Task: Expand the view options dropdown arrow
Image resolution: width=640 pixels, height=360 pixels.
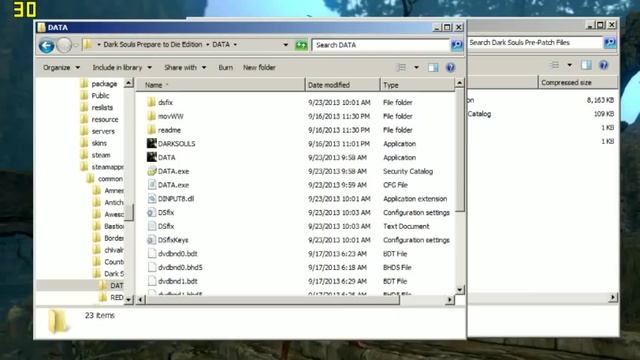Action: coord(416,67)
